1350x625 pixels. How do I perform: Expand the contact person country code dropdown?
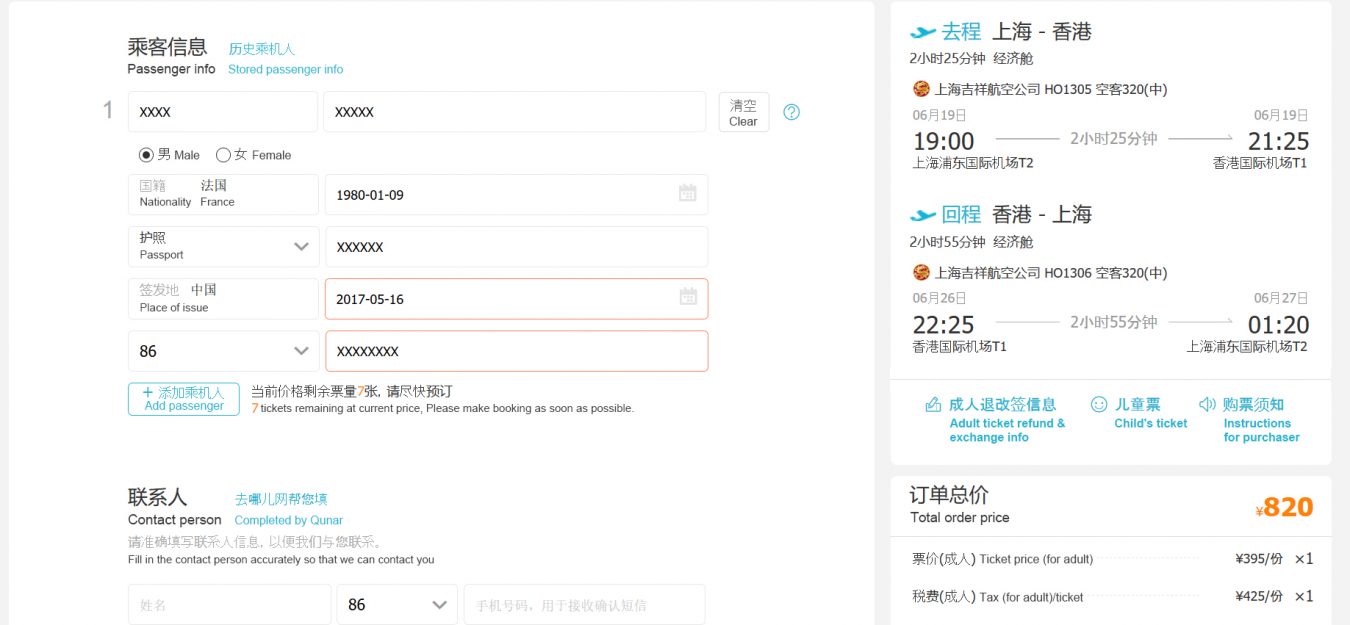pyautogui.click(x=439, y=605)
